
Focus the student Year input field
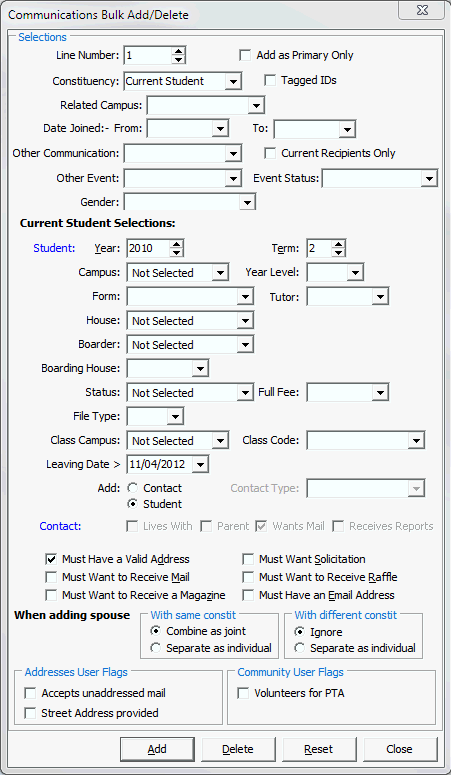point(148,249)
